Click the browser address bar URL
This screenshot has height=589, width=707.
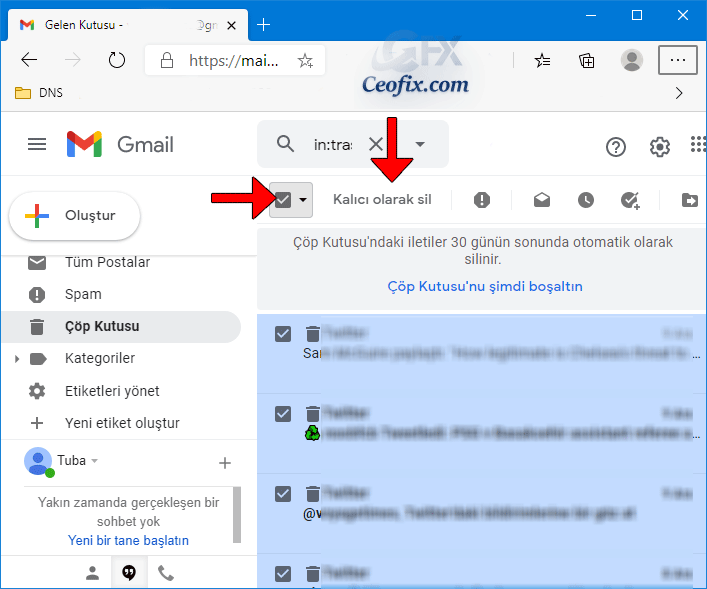click(x=234, y=60)
